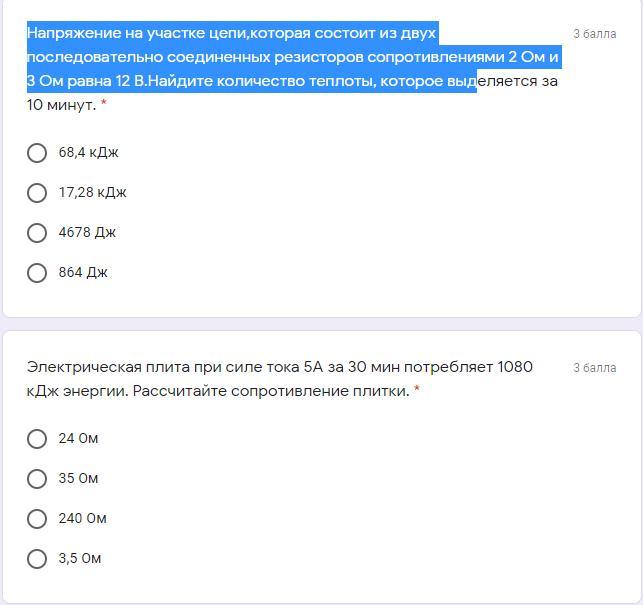Pick the 4678 Дж radio button
This screenshot has height=605, width=643.
(37, 233)
